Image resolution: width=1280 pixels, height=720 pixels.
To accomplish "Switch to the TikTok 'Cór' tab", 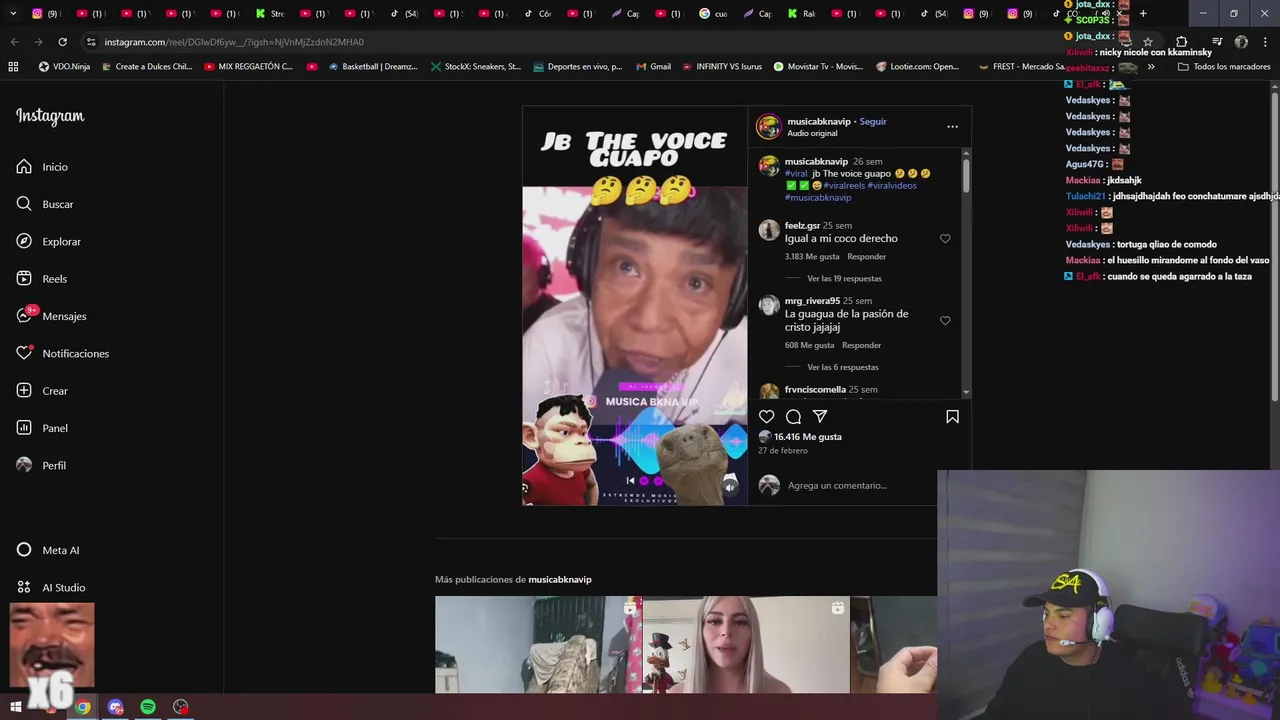I will (x=538, y=14).
